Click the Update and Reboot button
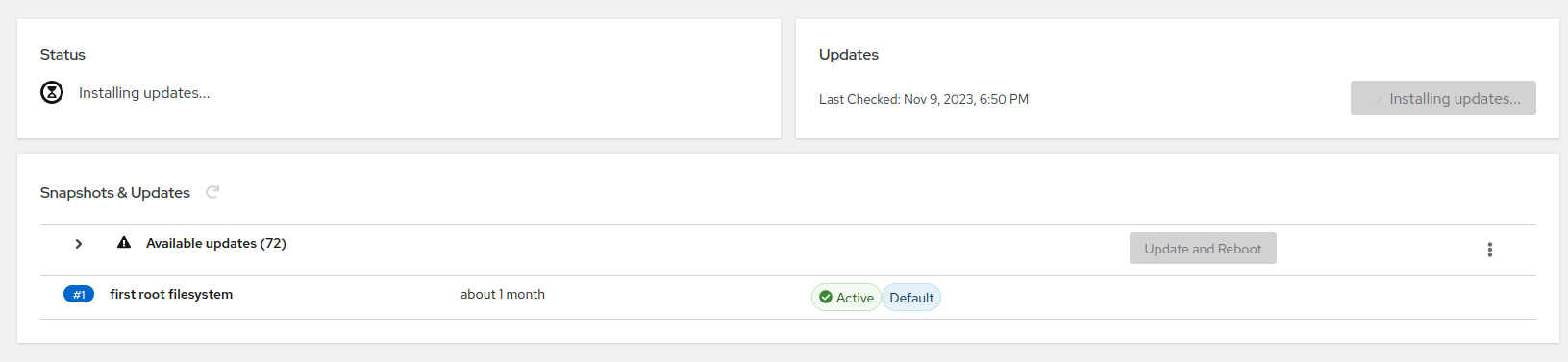This screenshot has width=1568, height=362. tap(1203, 249)
